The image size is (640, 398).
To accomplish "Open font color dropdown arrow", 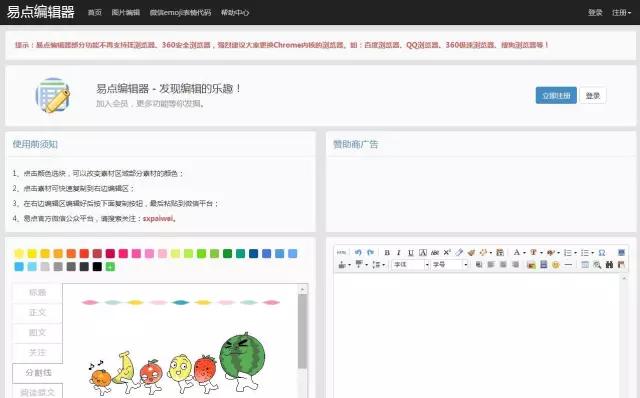I will click(x=524, y=253).
